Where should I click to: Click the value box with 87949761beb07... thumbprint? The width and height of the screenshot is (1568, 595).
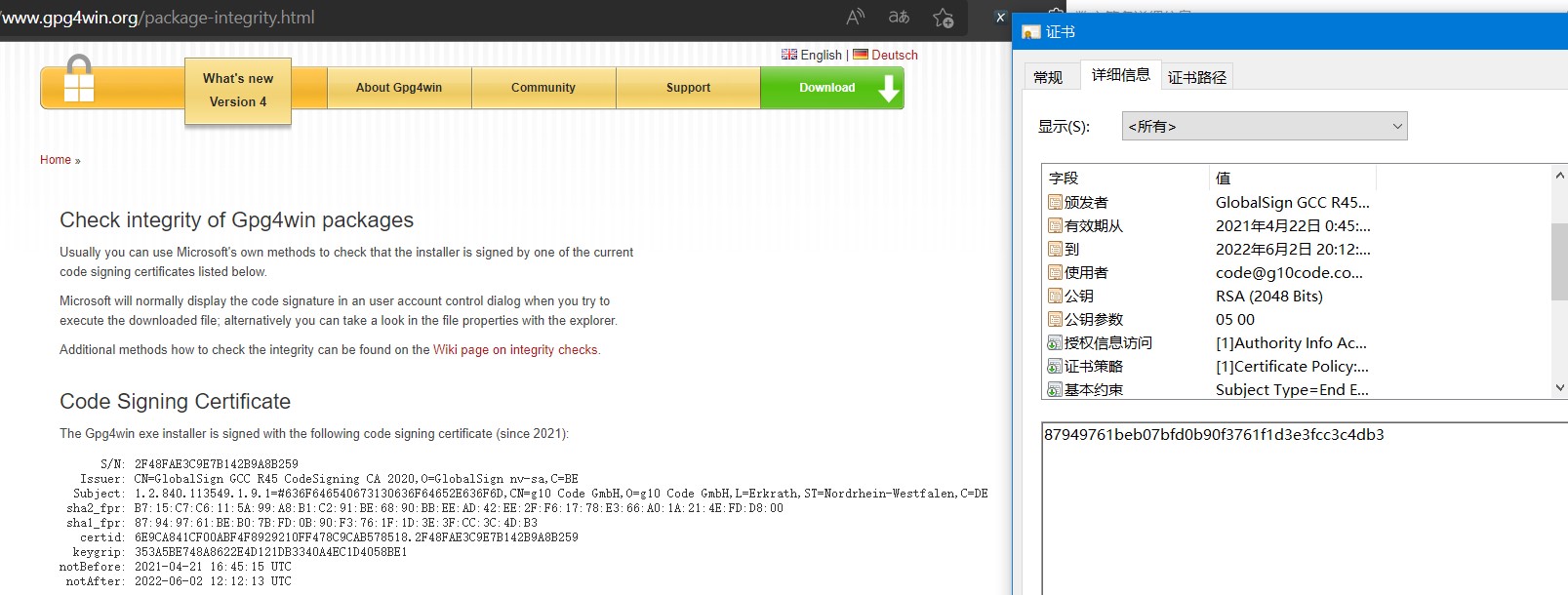[x=1305, y=508]
